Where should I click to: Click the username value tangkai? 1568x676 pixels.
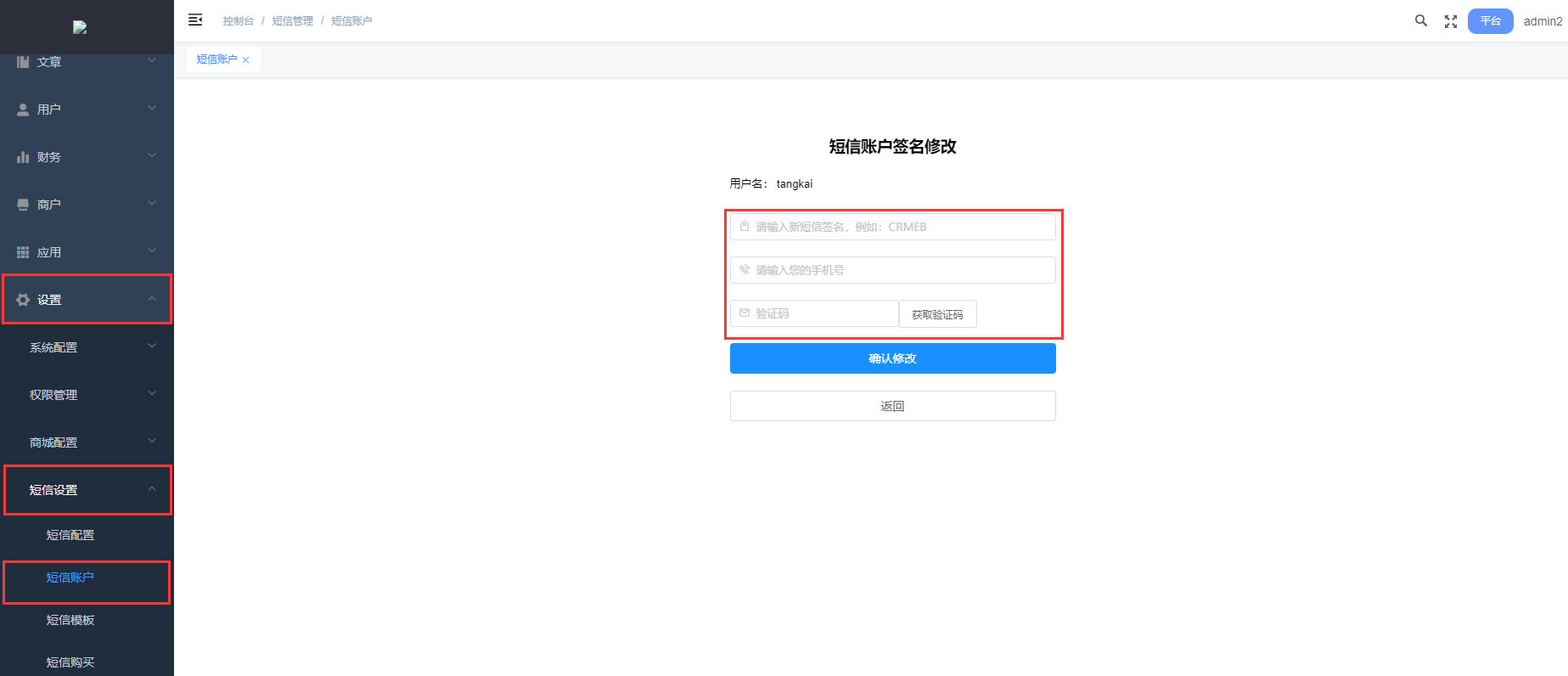[794, 183]
